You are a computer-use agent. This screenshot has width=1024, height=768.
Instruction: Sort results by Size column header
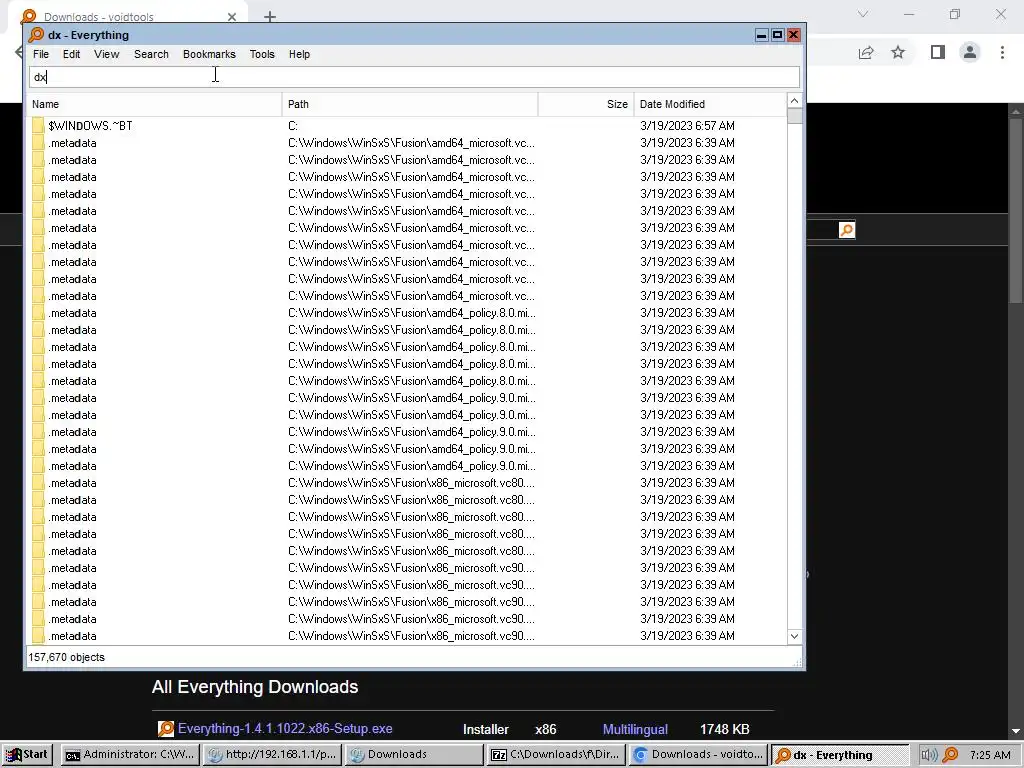coord(586,104)
